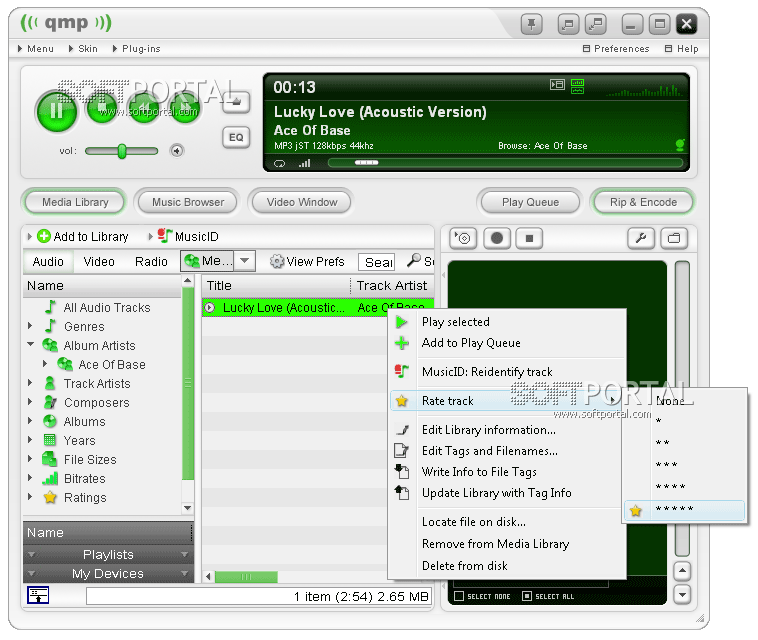Check the SELECT NONE box
758x640 pixels.
[459, 596]
